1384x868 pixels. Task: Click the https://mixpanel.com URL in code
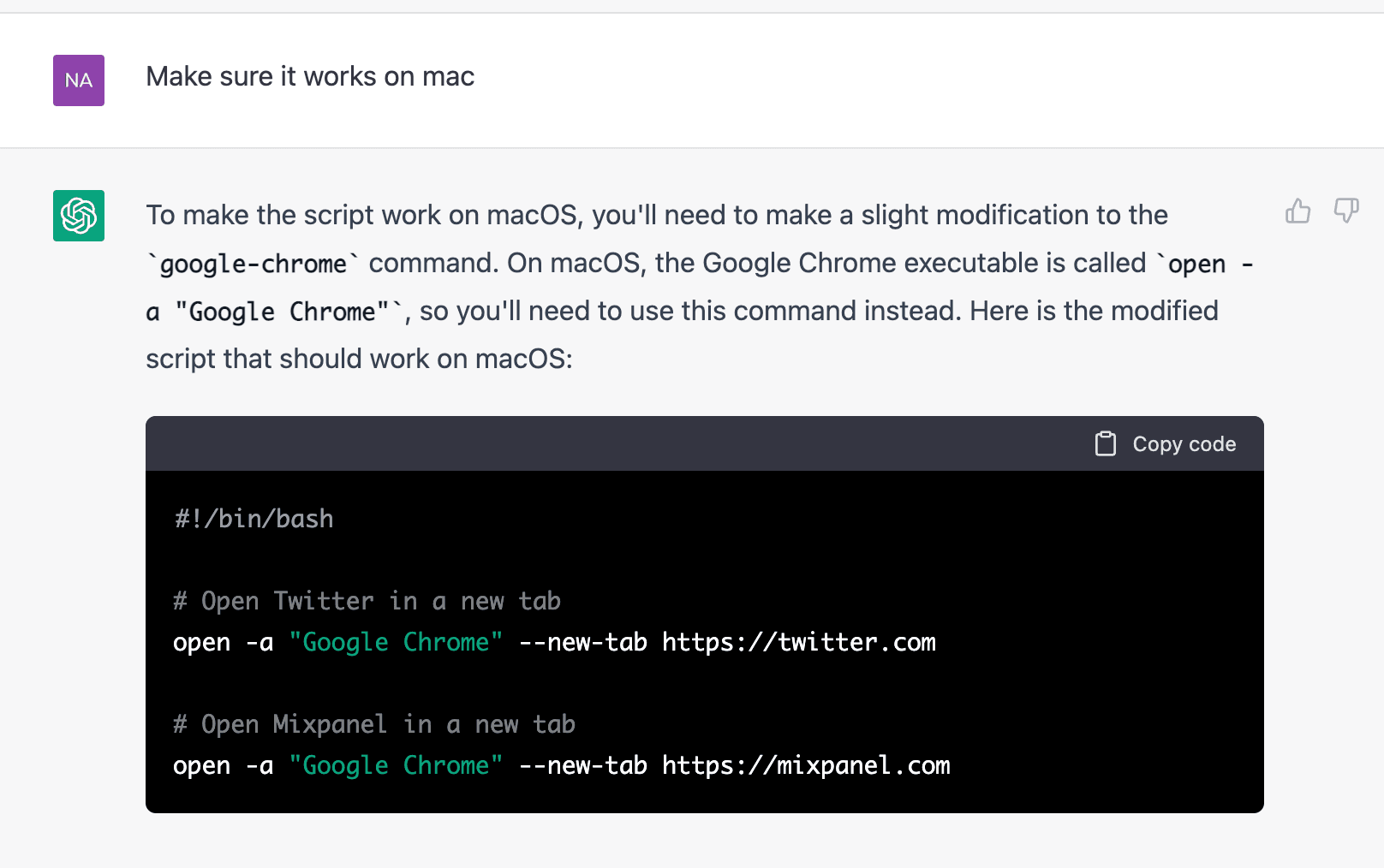pyautogui.click(x=805, y=765)
